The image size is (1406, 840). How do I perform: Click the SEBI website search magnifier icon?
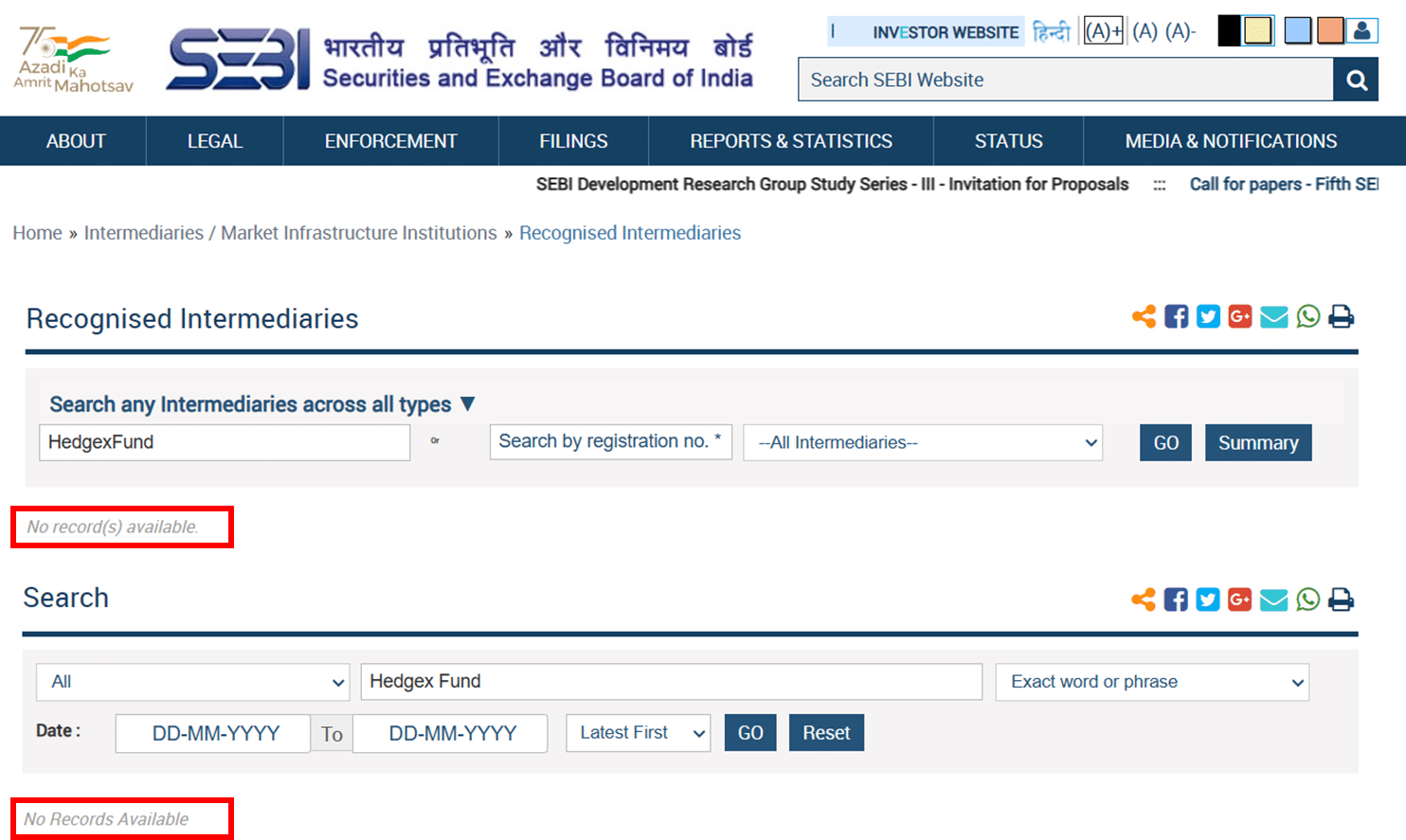[1356, 80]
